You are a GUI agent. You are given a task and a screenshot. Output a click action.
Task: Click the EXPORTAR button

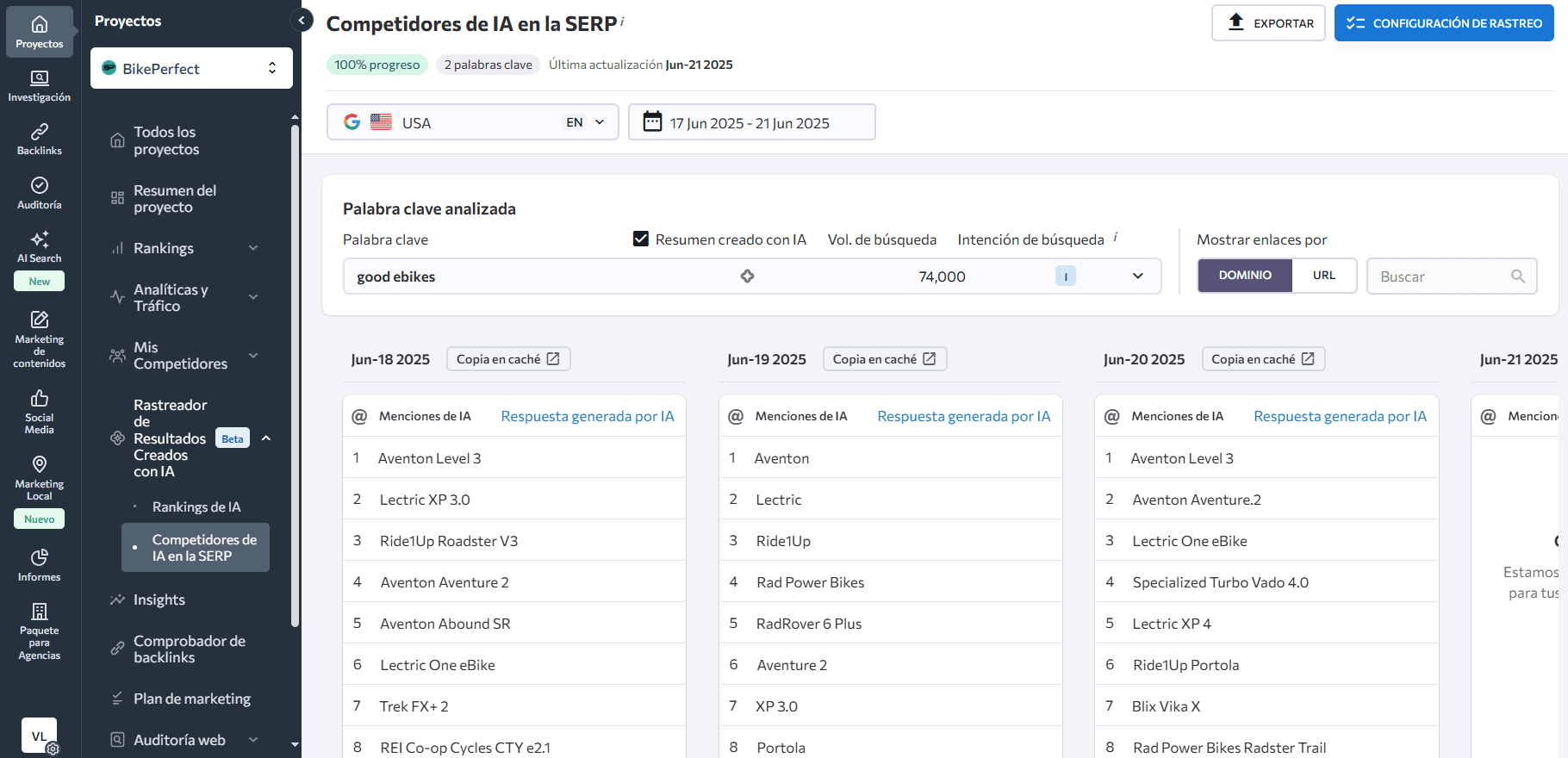(x=1268, y=23)
